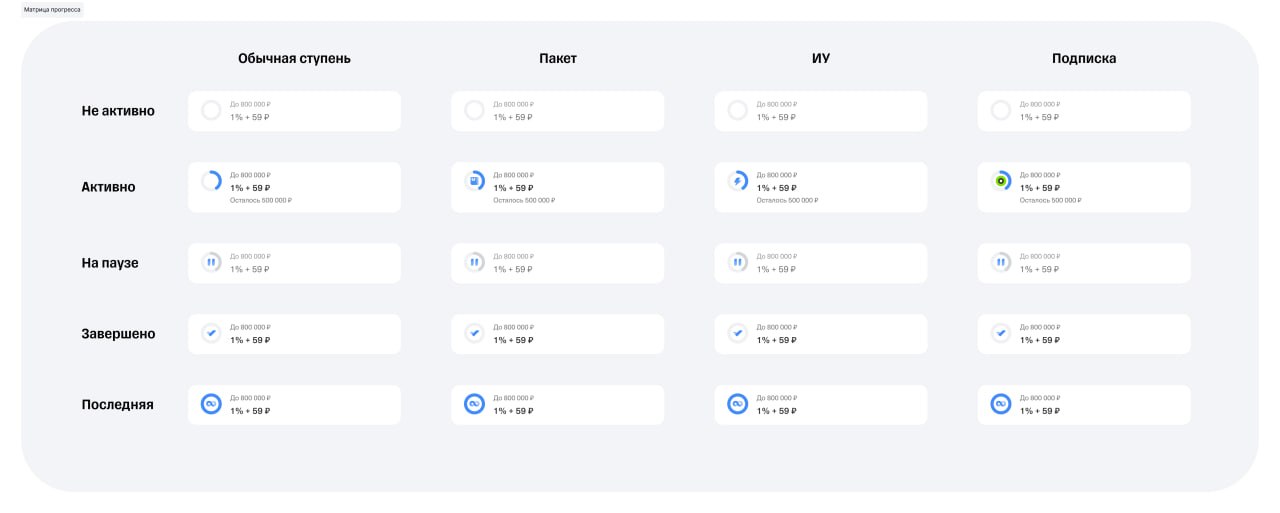The height and width of the screenshot is (513, 1280).
Task: Click the Последняя row label
Action: (118, 405)
